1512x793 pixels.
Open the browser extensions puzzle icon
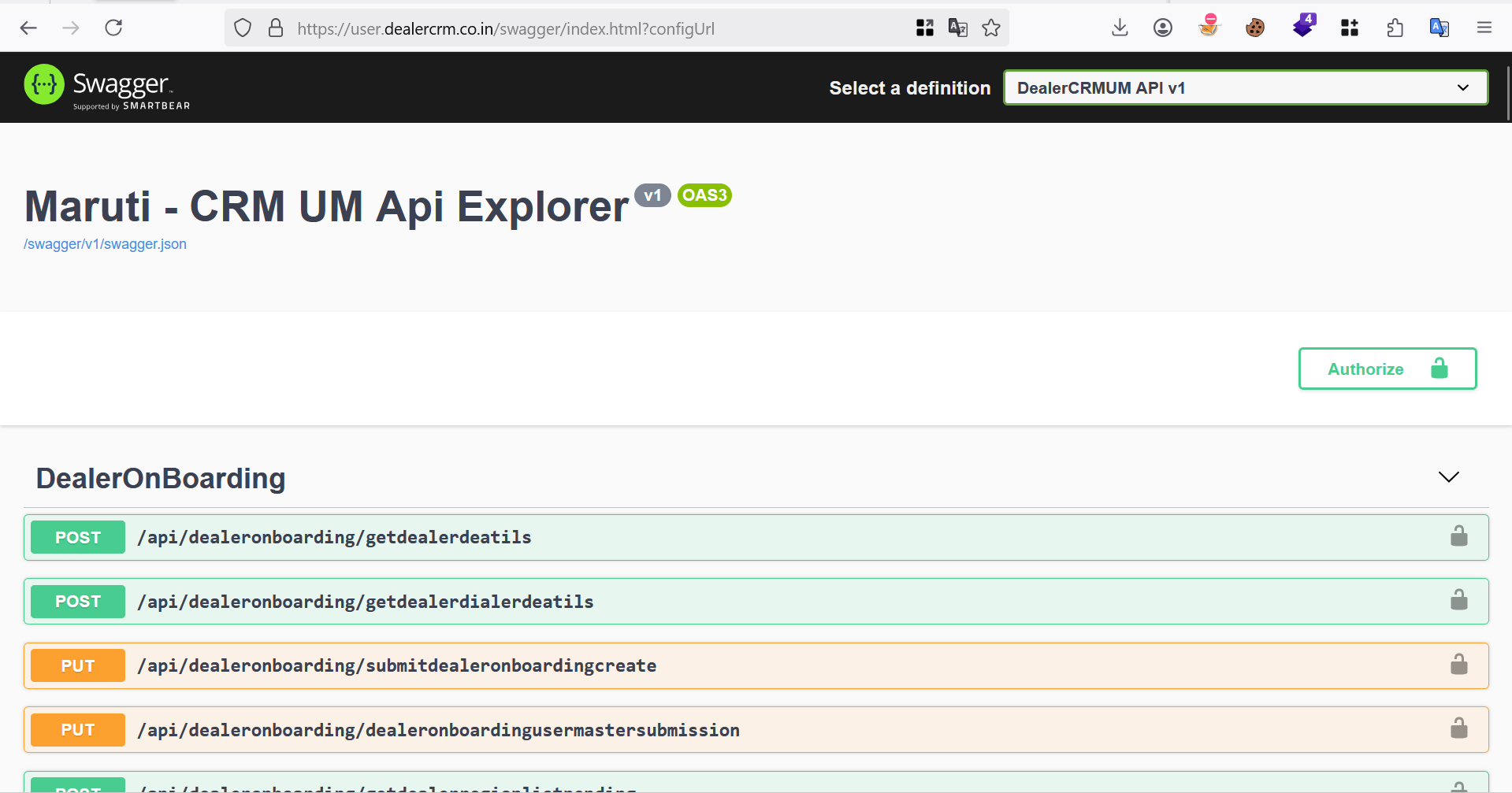point(1395,28)
